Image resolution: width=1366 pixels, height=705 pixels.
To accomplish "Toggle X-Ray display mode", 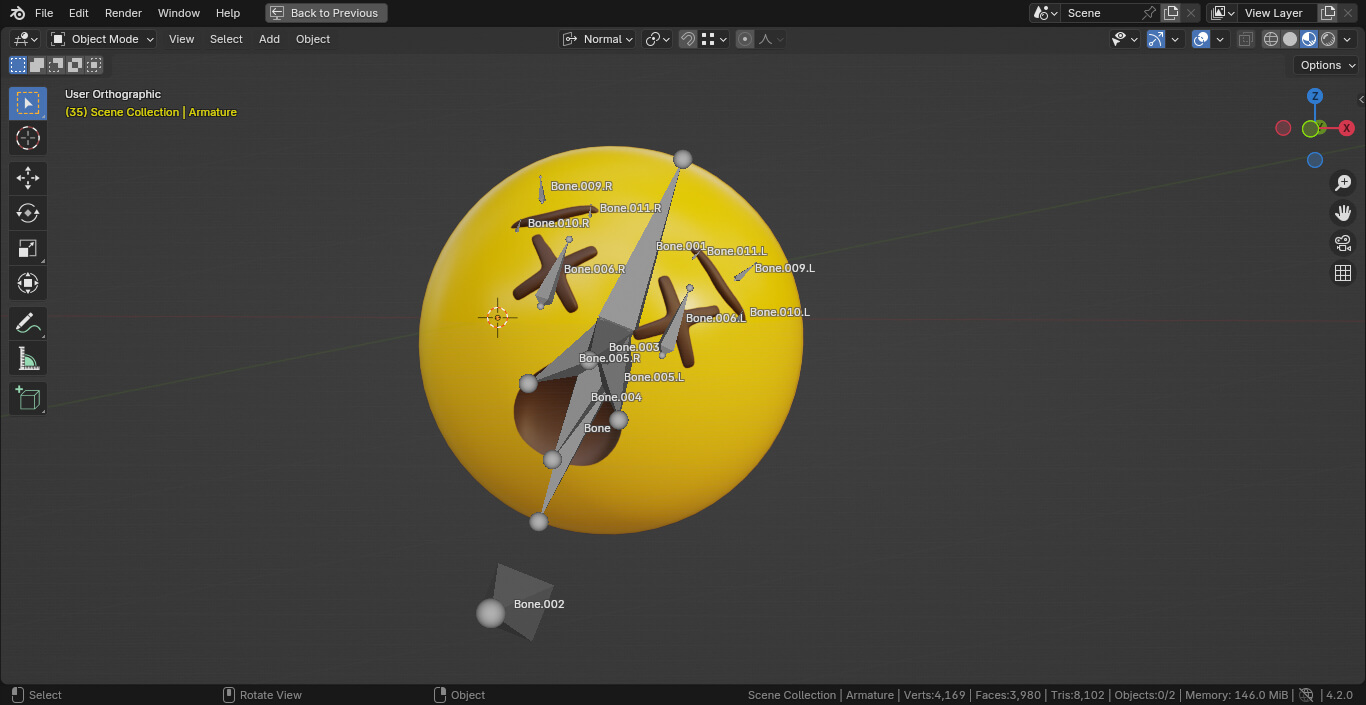I will click(1245, 39).
